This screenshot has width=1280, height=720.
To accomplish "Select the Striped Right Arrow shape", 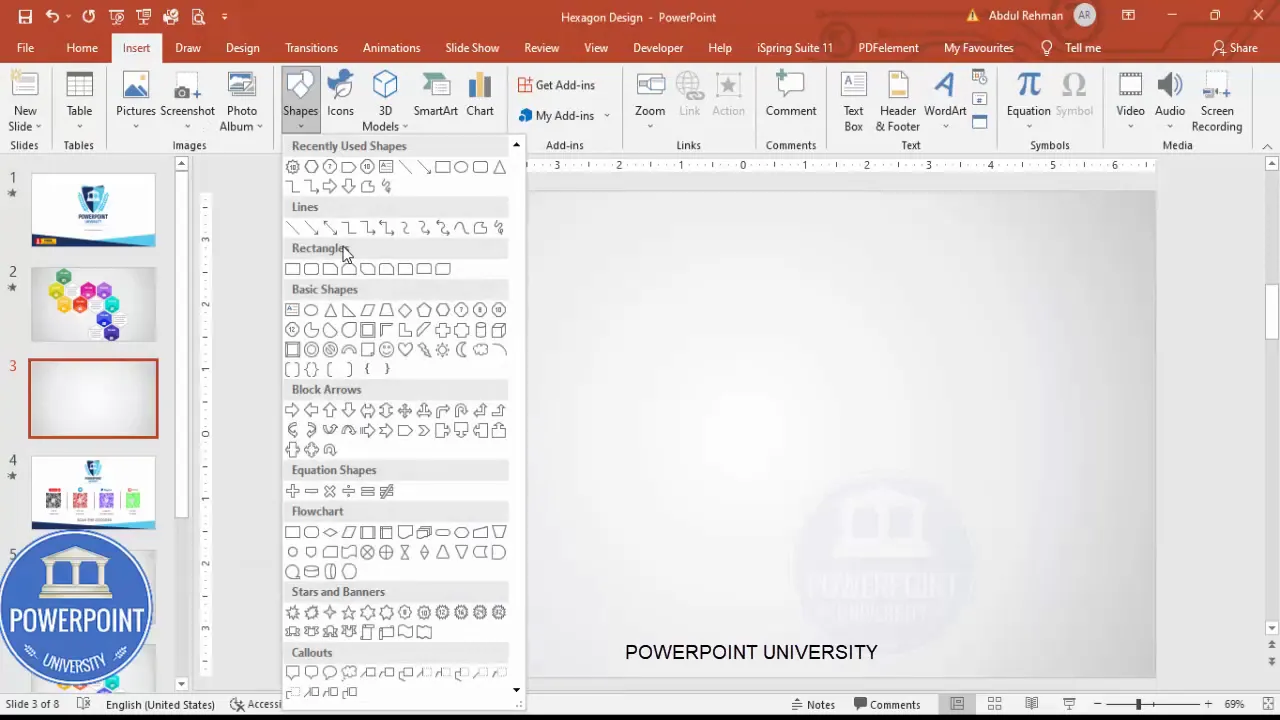I will pos(367,430).
